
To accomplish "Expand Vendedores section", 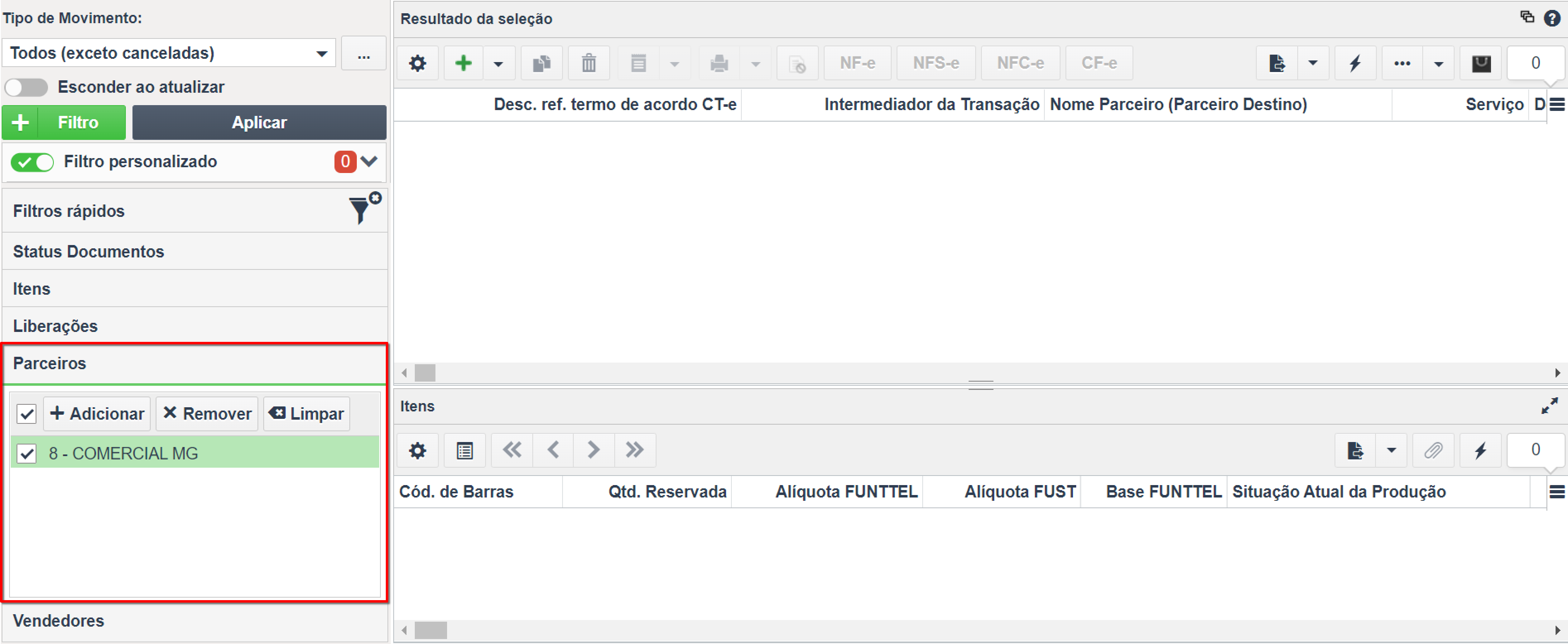I will point(195,621).
